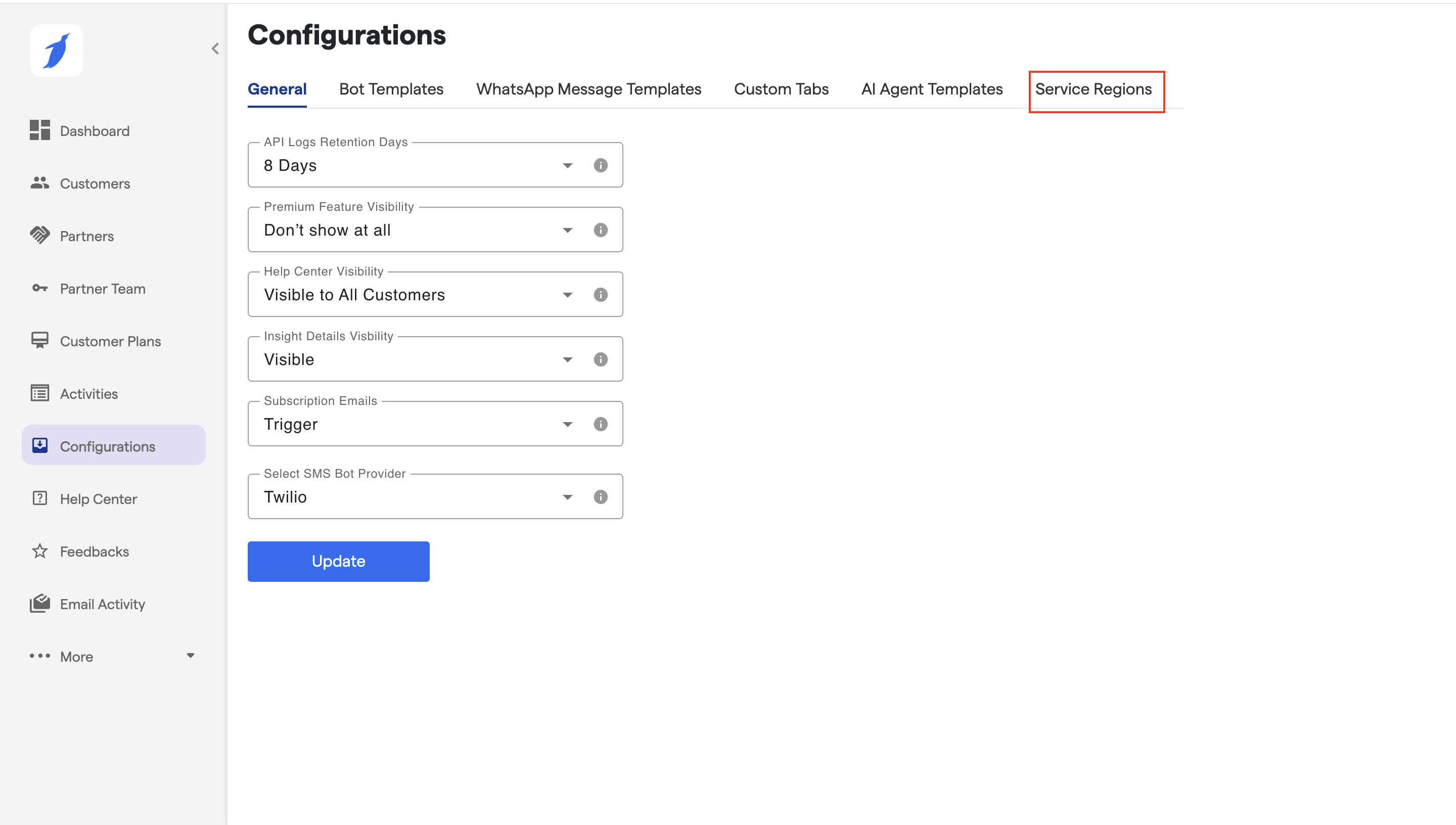Viewport: 1456px width, 825px height.
Task: Expand the More menu in sidebar
Action: click(x=113, y=656)
